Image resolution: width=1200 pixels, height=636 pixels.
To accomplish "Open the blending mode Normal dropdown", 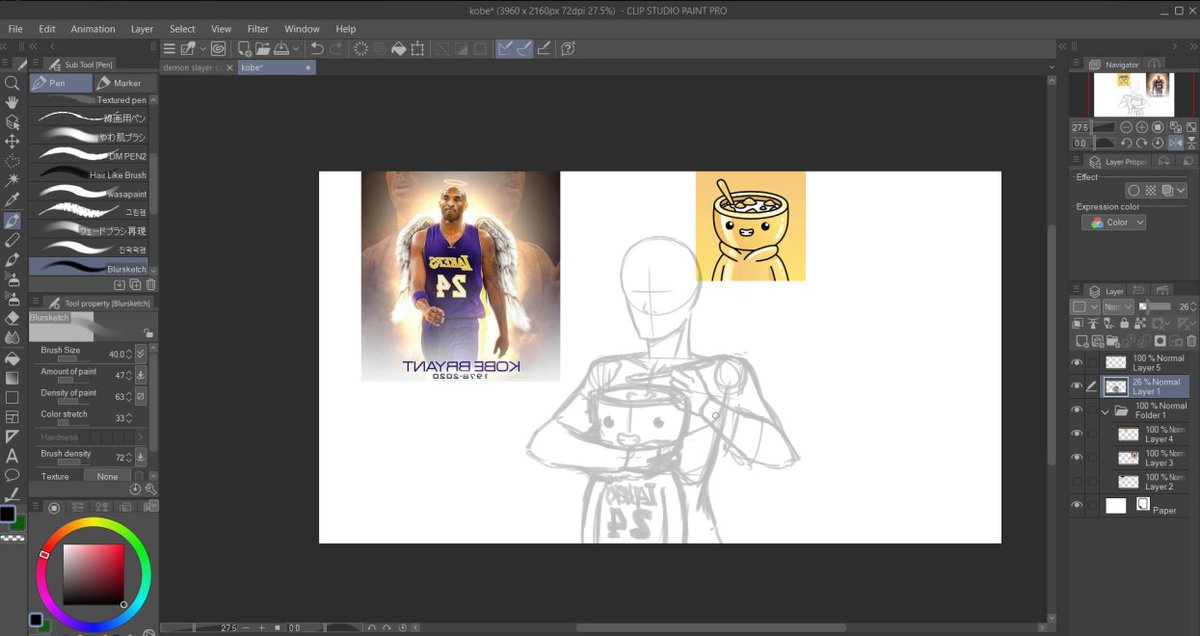I will (x=1117, y=307).
